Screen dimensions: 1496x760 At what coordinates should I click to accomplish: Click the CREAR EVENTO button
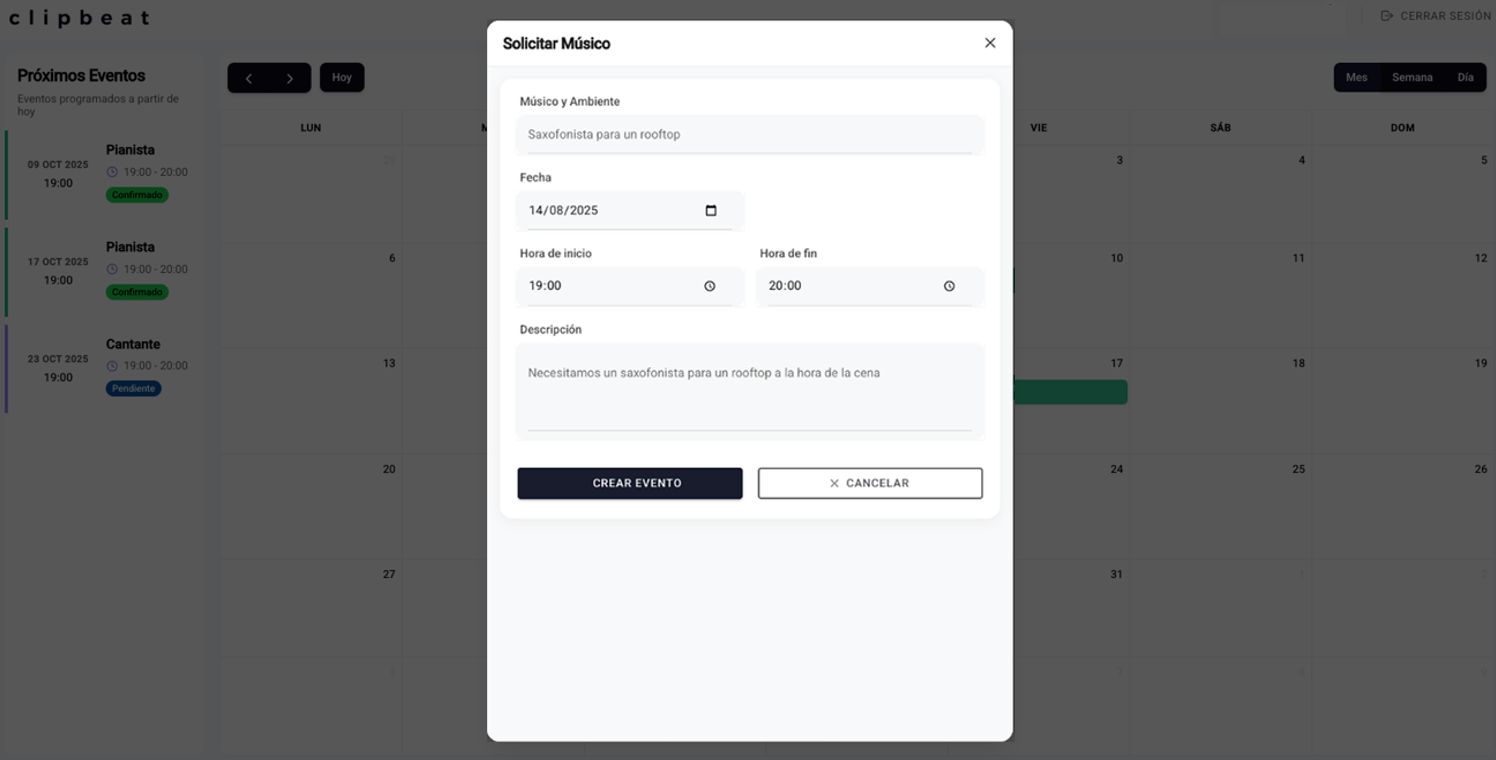pos(630,483)
